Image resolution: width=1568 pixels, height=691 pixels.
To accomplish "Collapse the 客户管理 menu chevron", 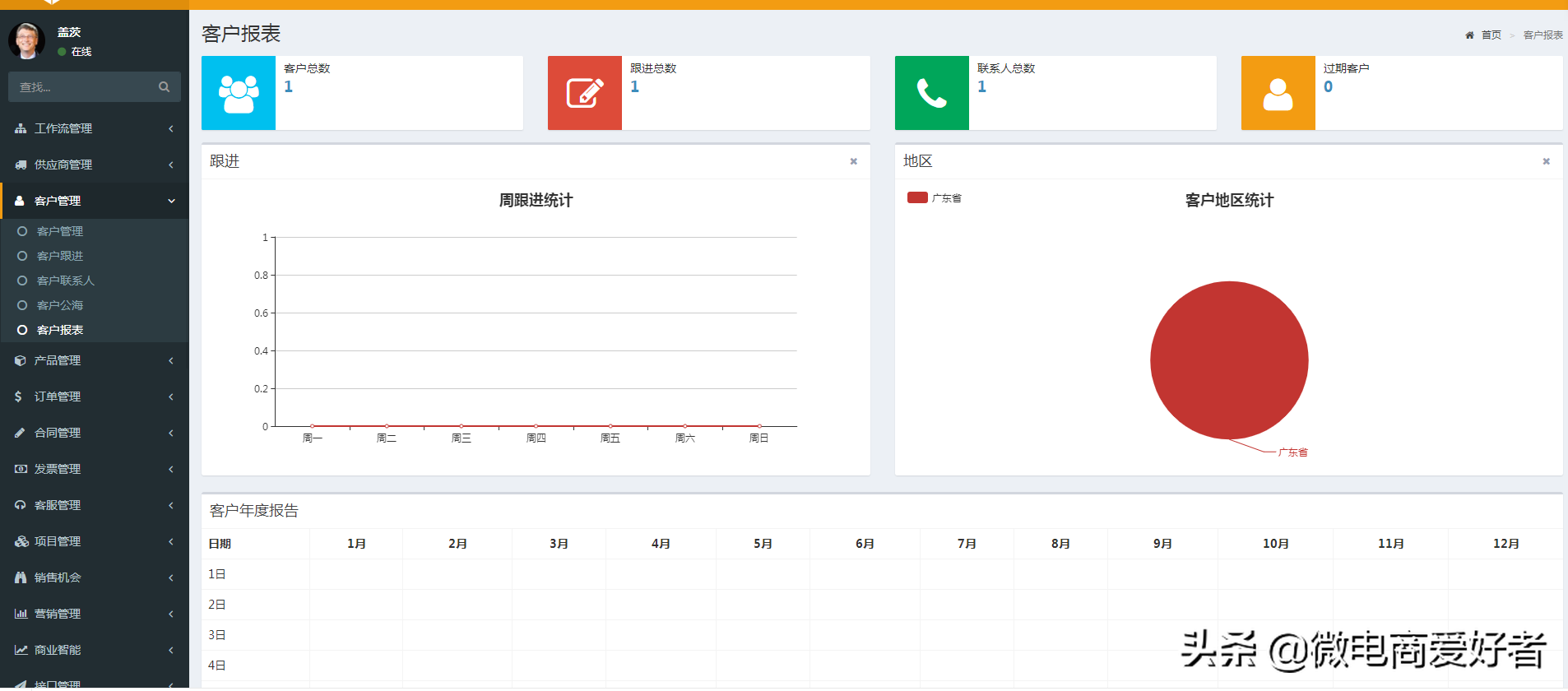I will click(171, 201).
